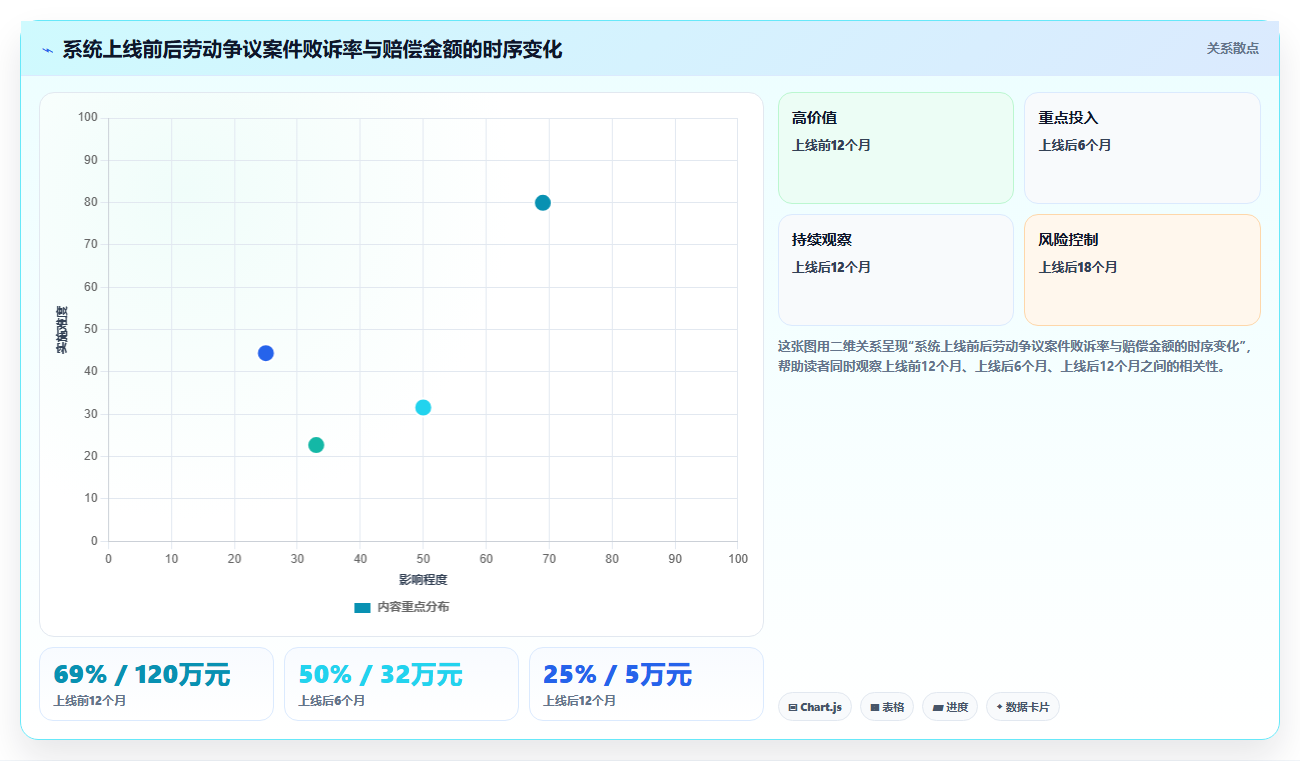Click 上线后12个月 text in 持续观察 card
Screen dimensions: 1300x761
[x=831, y=267]
